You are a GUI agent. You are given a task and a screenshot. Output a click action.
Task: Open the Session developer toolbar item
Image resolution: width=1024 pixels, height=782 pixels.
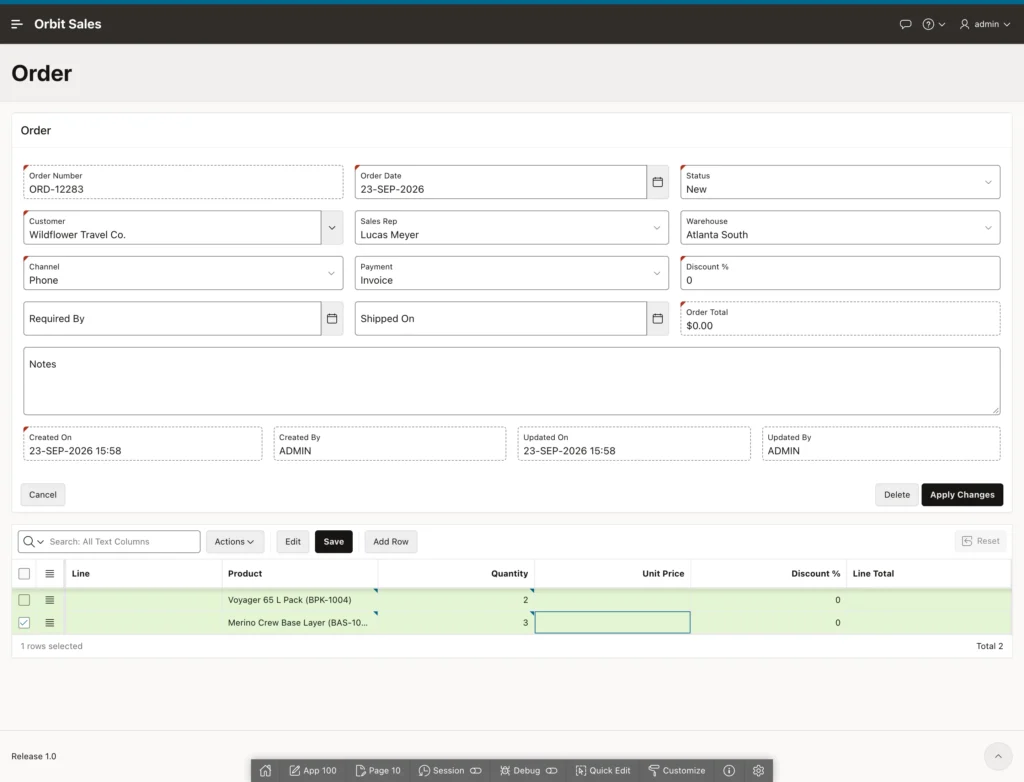[x=449, y=771]
